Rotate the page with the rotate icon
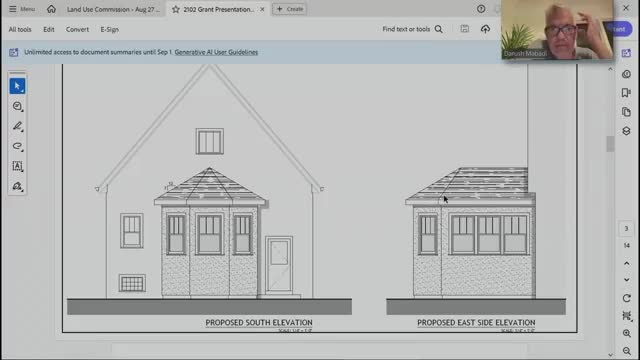Viewport: 640px width, 360px height. click(627, 298)
